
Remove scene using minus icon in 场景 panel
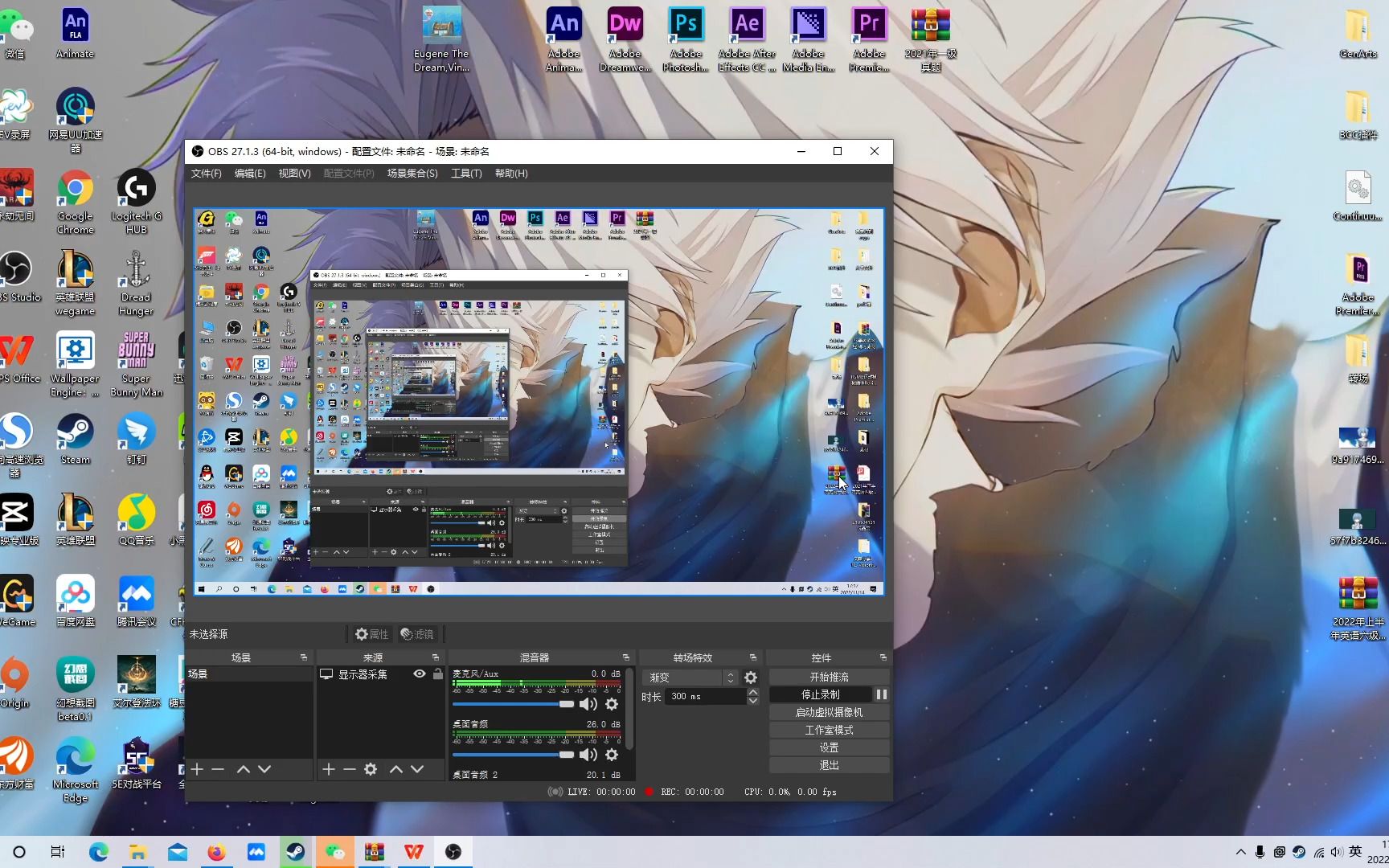(x=218, y=769)
